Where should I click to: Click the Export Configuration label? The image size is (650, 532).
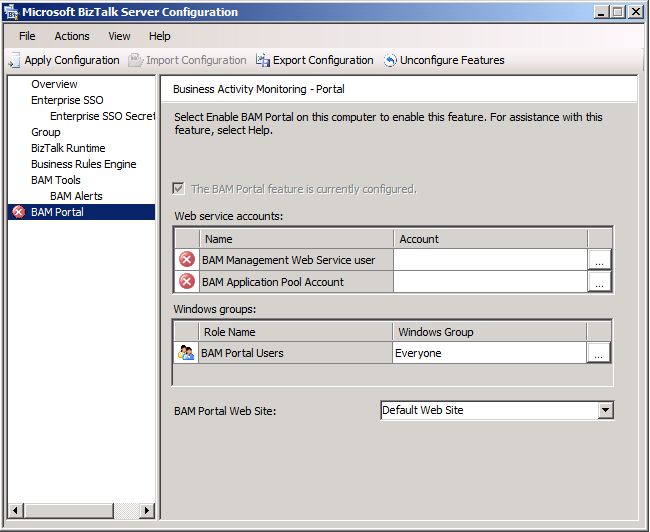click(x=323, y=60)
